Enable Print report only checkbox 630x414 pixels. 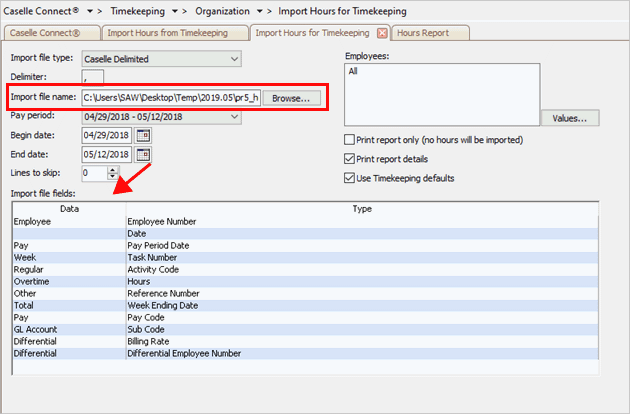[349, 140]
